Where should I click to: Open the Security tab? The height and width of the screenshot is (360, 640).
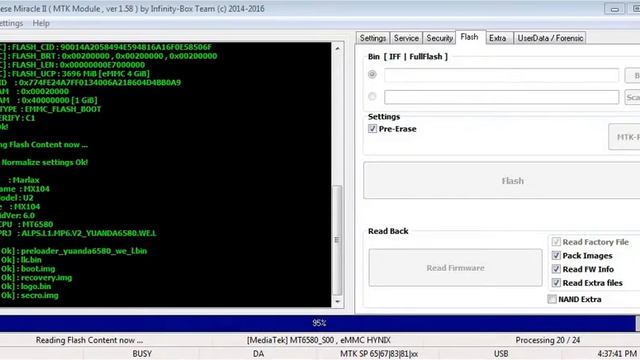click(x=440, y=38)
